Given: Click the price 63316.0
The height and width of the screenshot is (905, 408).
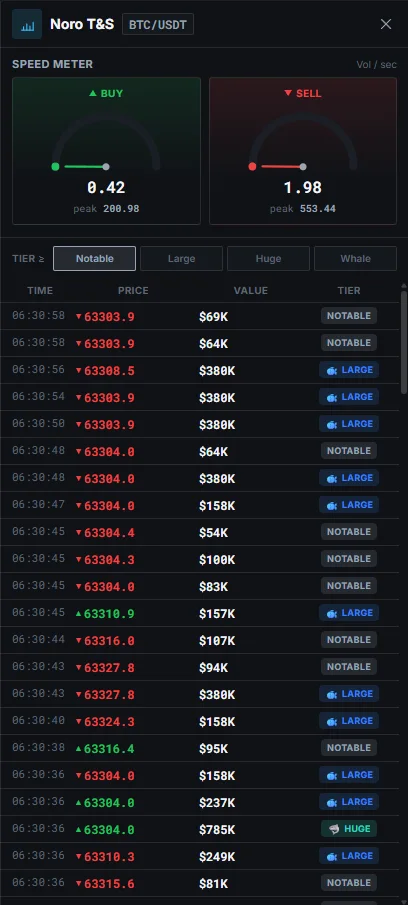Looking at the screenshot, I should click(x=109, y=641).
